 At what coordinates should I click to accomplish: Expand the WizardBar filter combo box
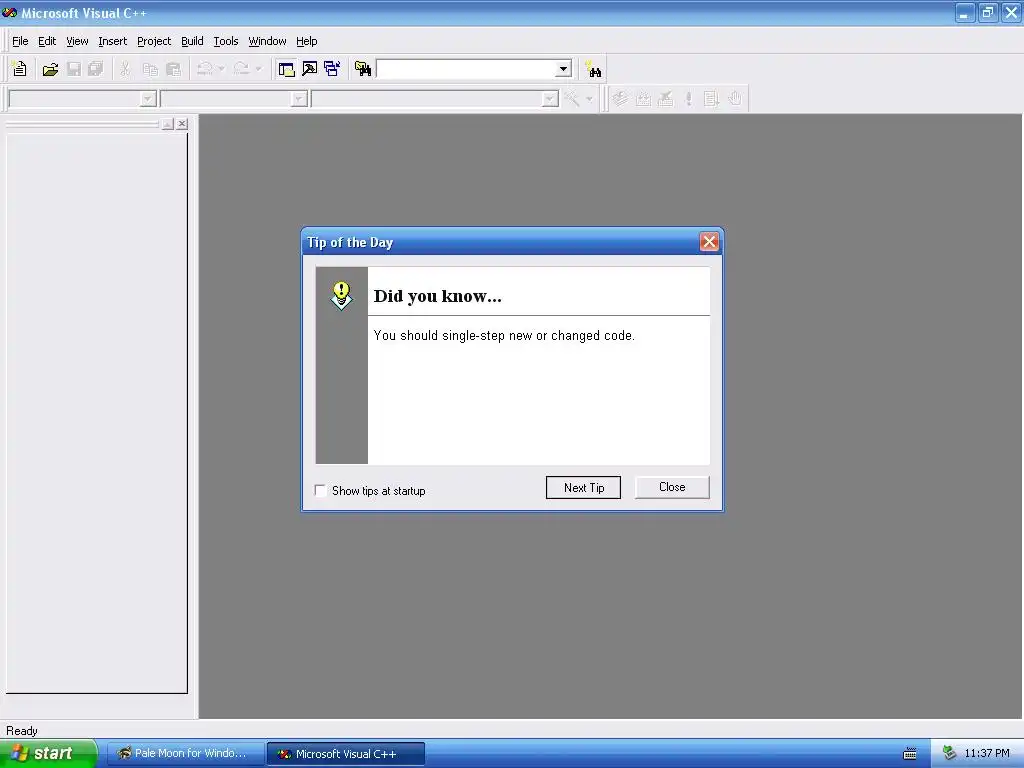click(298, 99)
